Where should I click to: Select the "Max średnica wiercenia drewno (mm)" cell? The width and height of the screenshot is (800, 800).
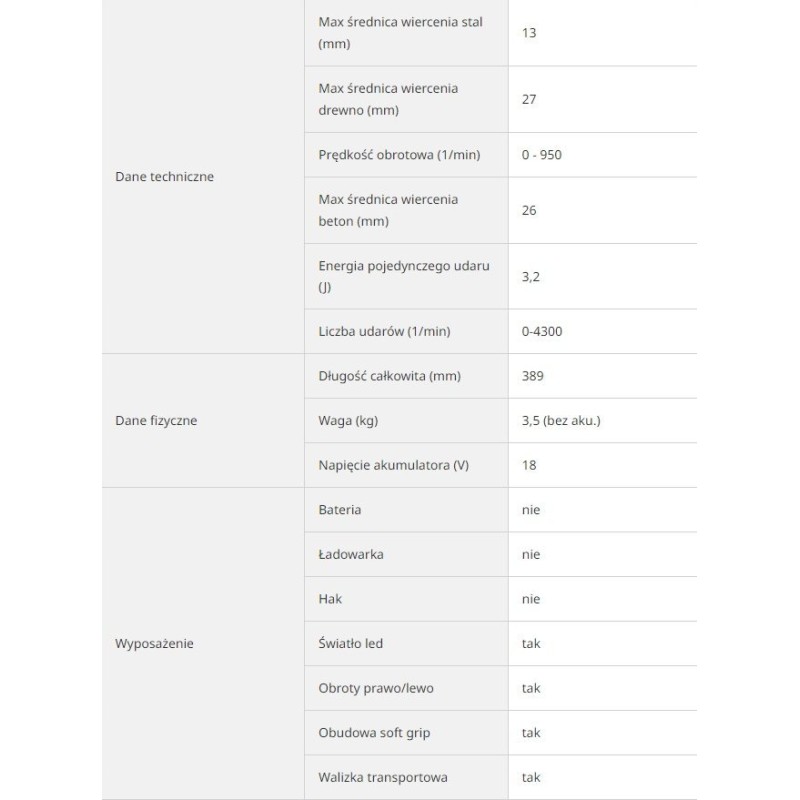tap(388, 99)
